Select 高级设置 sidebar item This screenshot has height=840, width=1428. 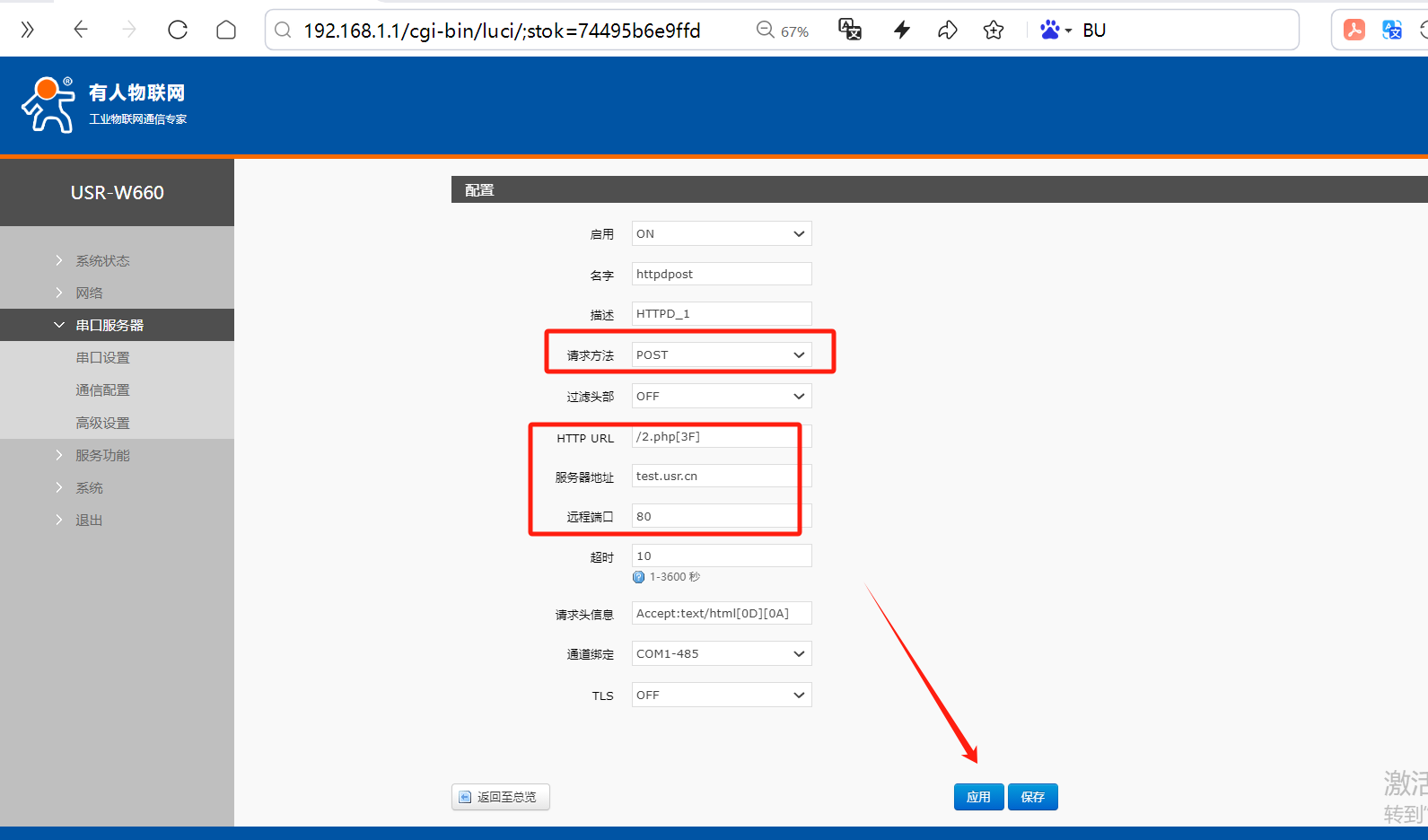click(102, 423)
